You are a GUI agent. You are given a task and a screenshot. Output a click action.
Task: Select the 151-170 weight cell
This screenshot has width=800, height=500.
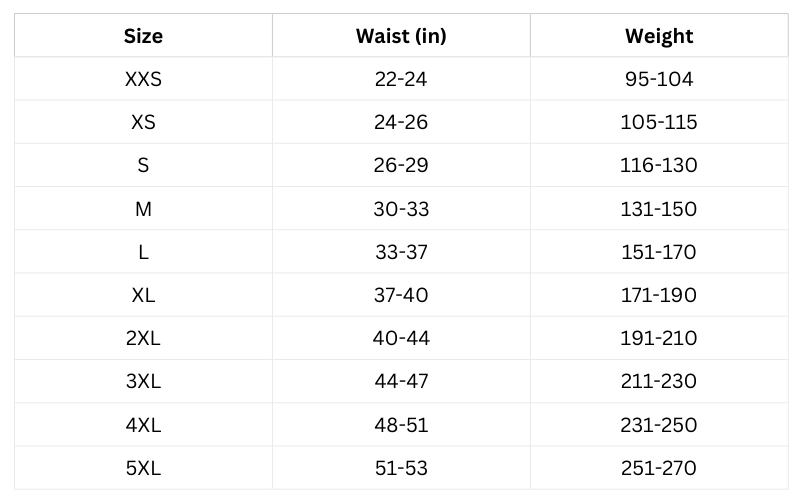(659, 252)
